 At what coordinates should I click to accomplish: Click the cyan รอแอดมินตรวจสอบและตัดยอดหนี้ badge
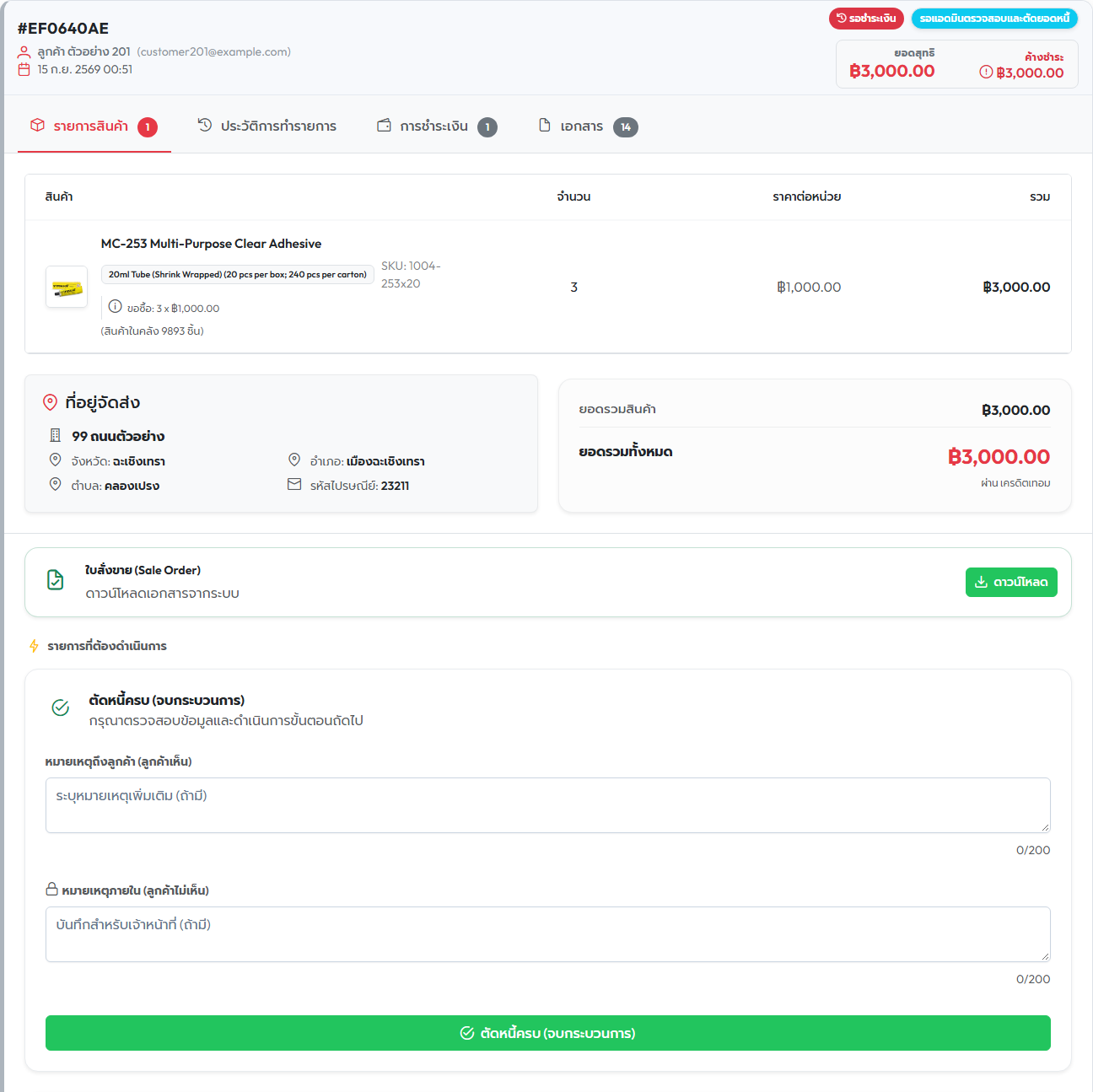[994, 19]
